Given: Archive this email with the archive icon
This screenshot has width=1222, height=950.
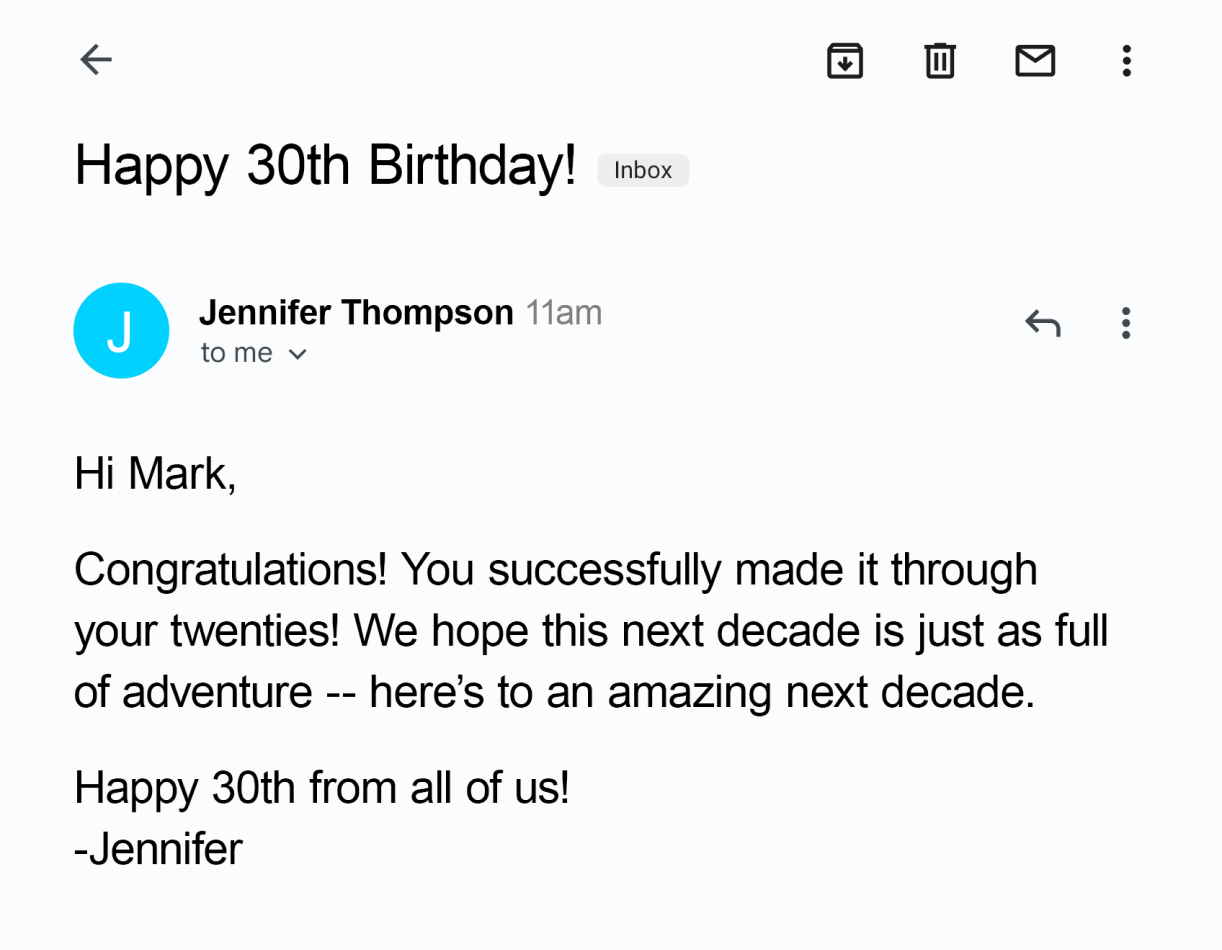Looking at the screenshot, I should pos(845,61).
